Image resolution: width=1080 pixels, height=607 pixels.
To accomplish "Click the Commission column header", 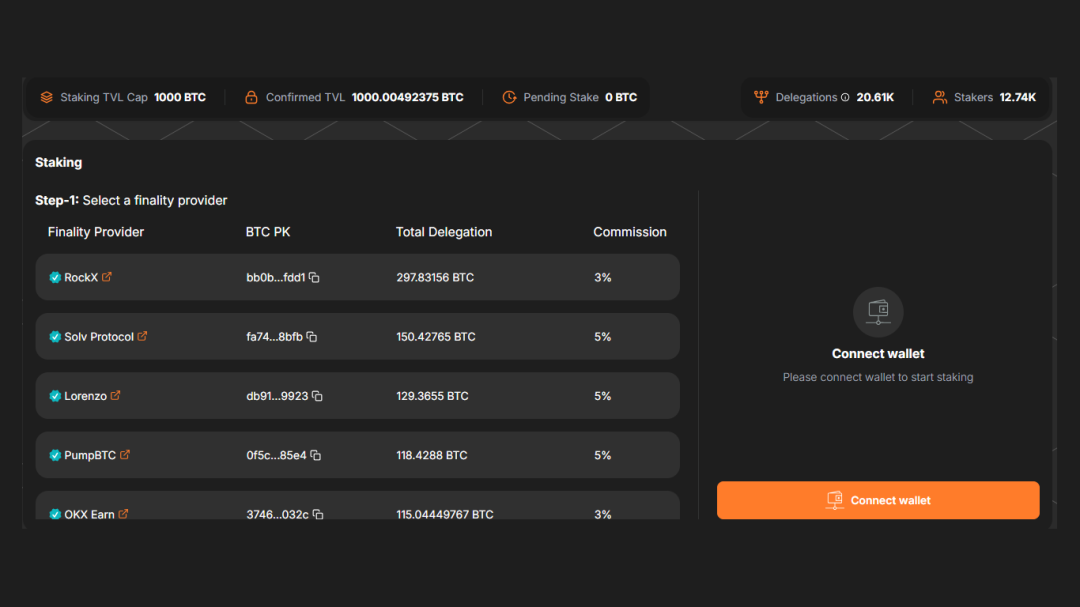I will [629, 232].
